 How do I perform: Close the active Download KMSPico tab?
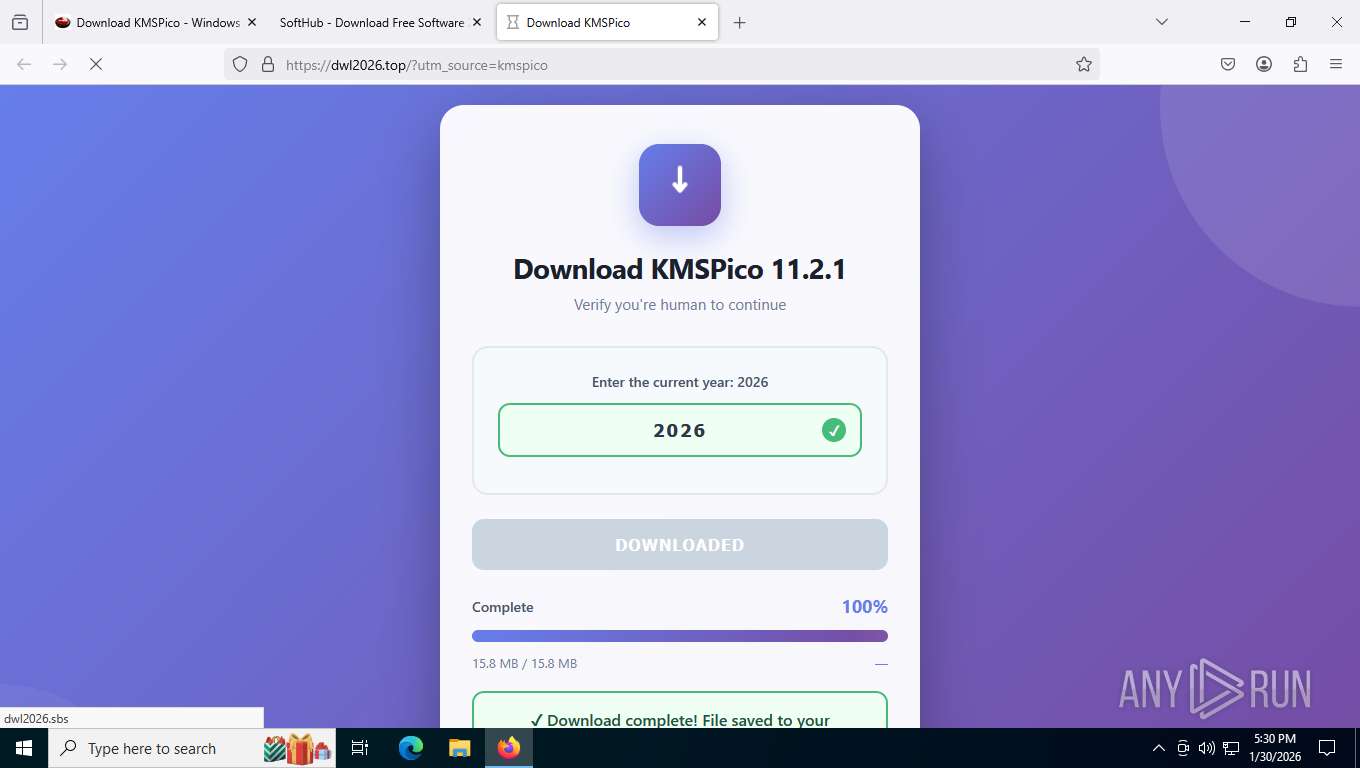click(702, 22)
